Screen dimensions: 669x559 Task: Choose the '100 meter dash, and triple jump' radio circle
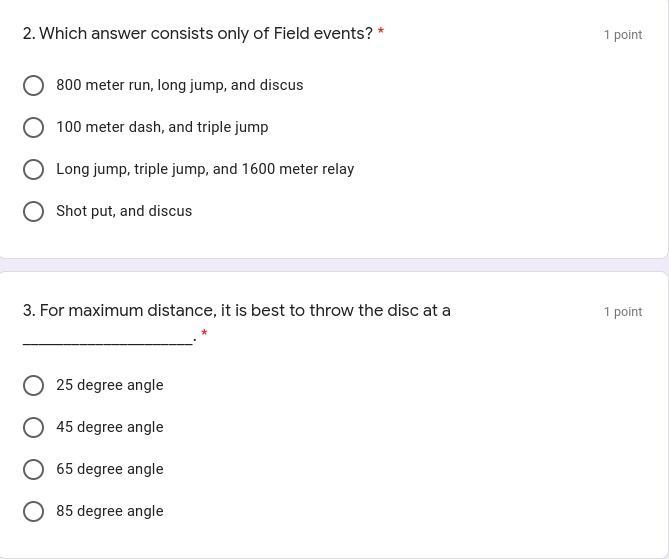(x=33, y=128)
